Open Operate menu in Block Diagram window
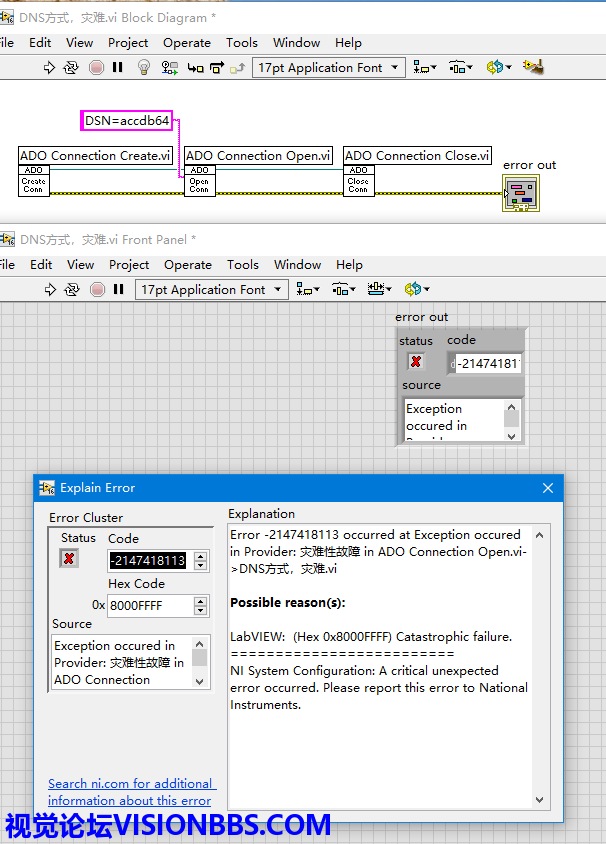Viewport: 606px width, 844px height. tap(187, 43)
